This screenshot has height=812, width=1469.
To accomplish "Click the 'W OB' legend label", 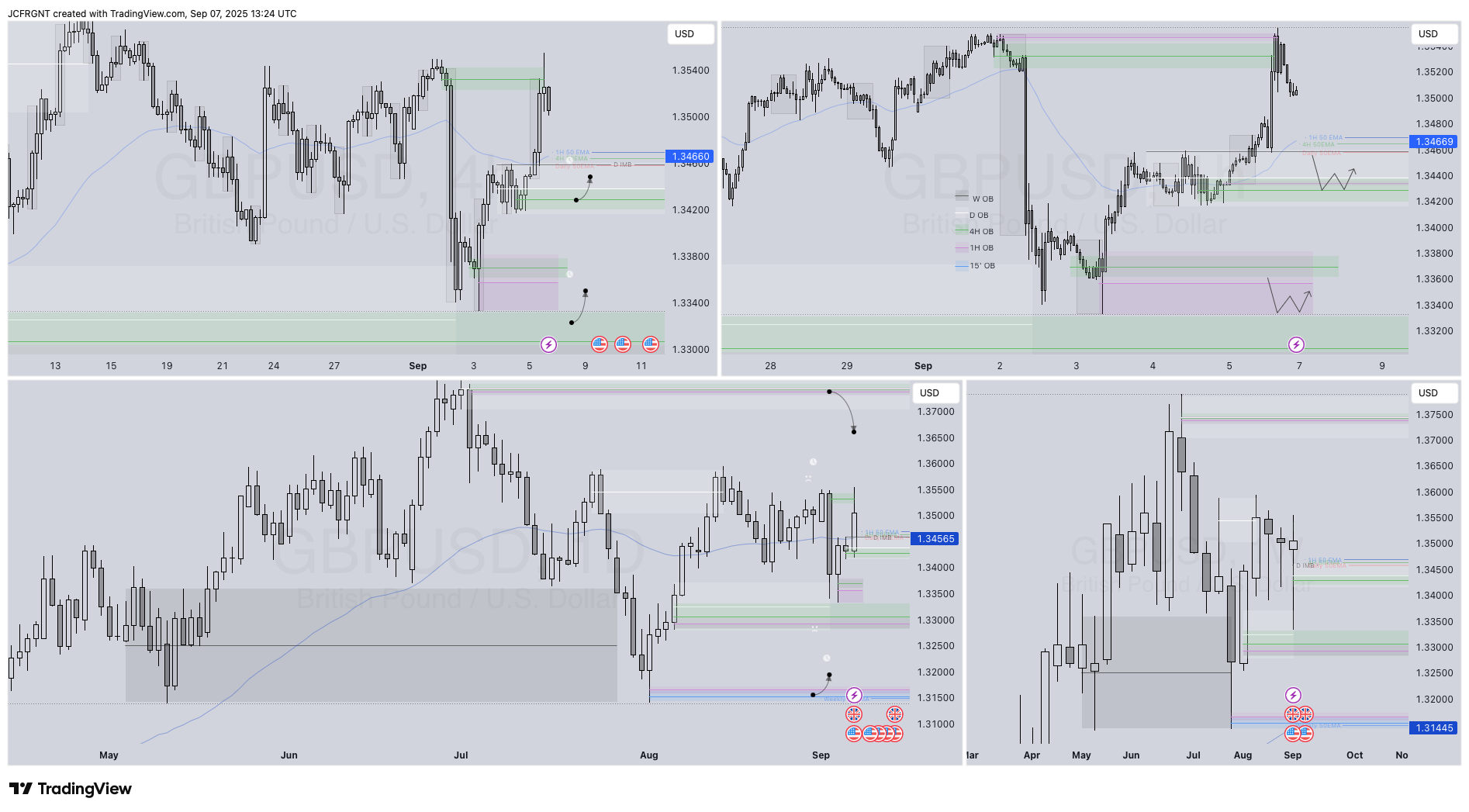I will (x=983, y=199).
